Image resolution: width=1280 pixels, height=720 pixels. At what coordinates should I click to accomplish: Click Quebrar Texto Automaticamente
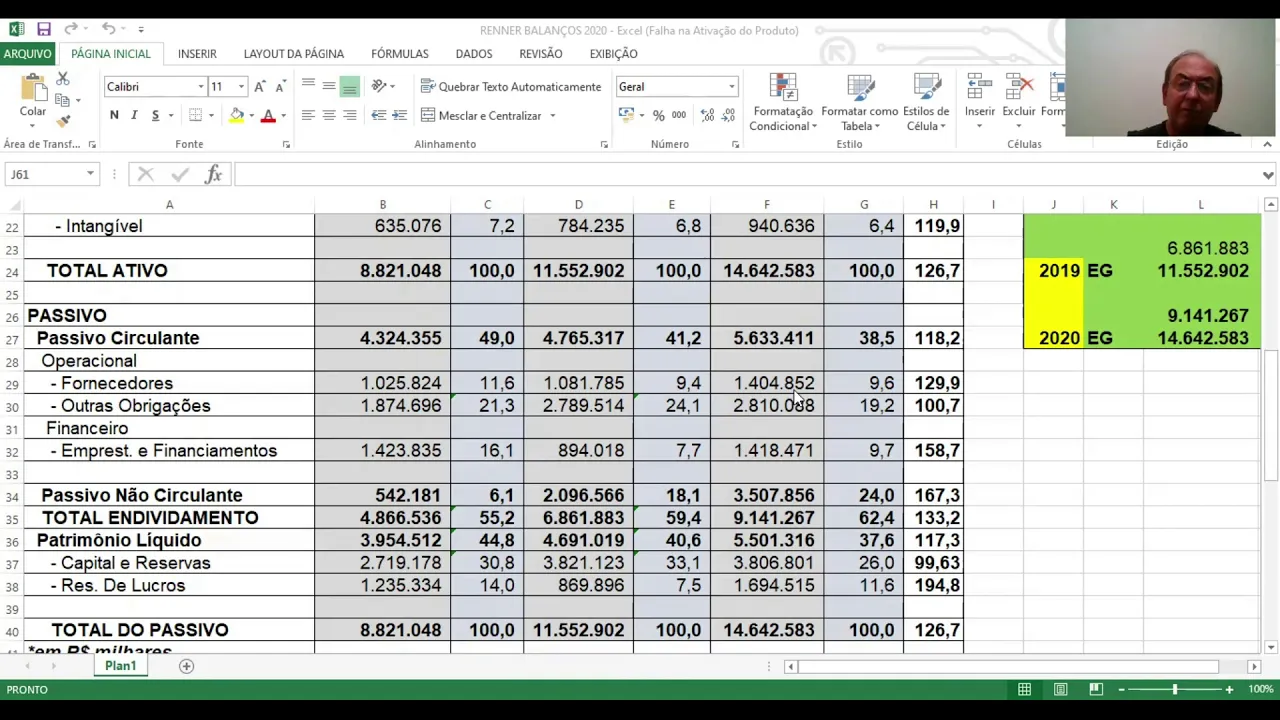coord(511,87)
